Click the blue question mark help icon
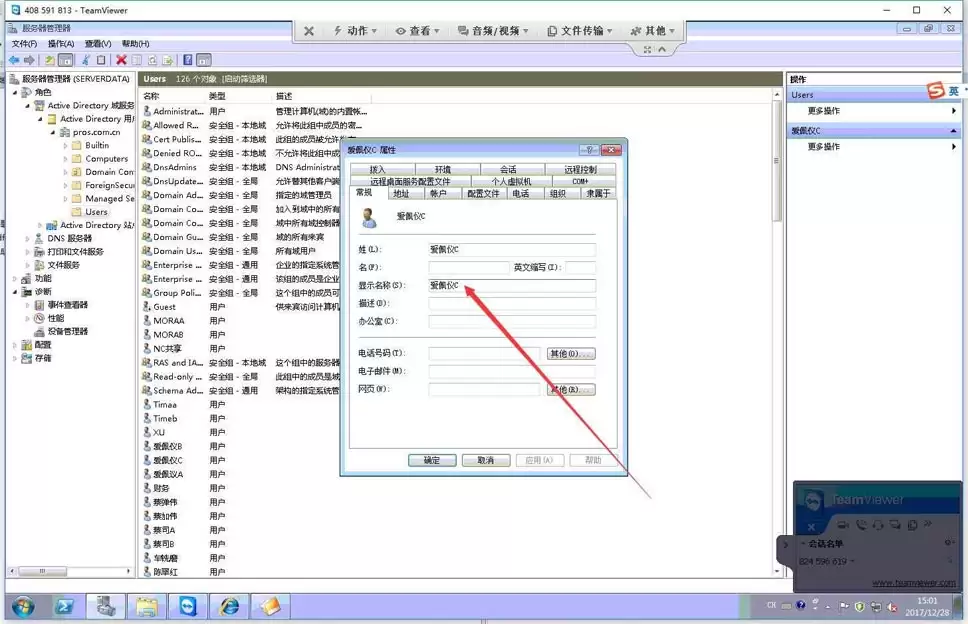 pyautogui.click(x=188, y=60)
